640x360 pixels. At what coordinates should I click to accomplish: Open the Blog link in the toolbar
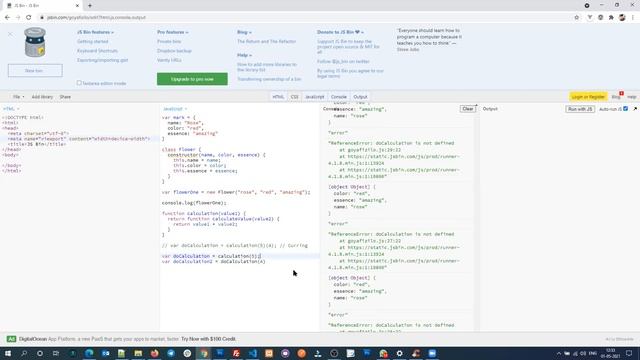(616, 97)
